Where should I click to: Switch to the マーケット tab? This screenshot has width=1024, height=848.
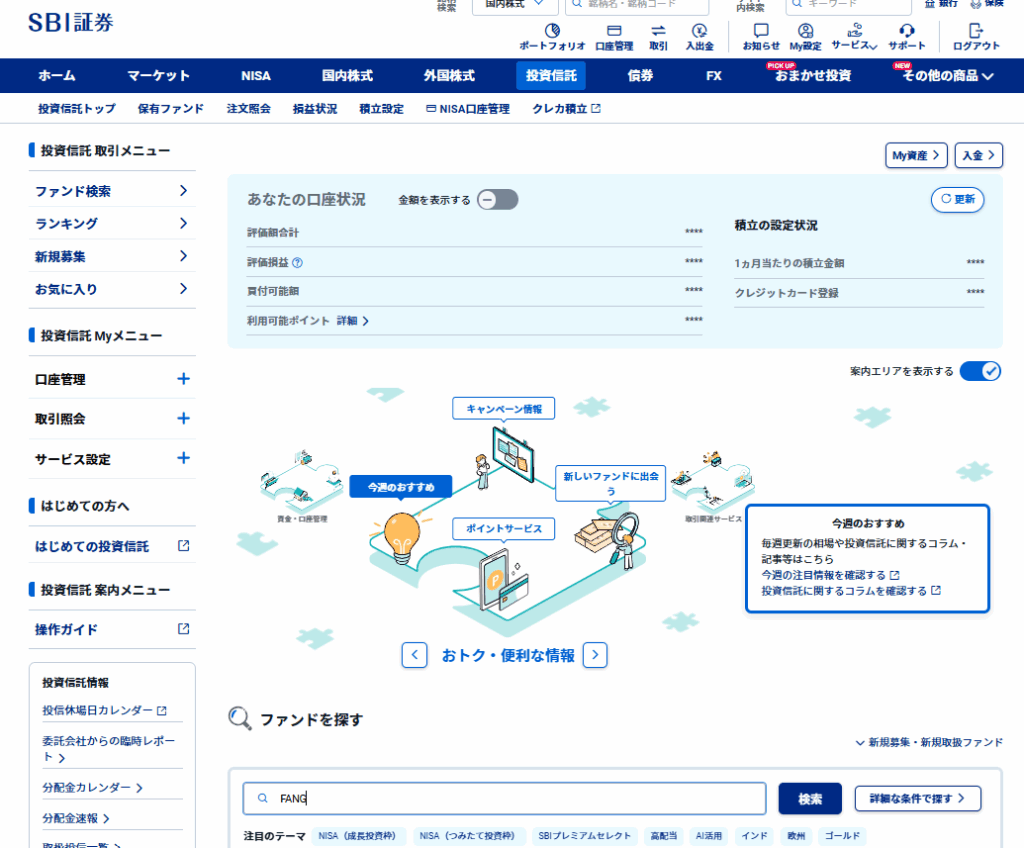coord(159,76)
